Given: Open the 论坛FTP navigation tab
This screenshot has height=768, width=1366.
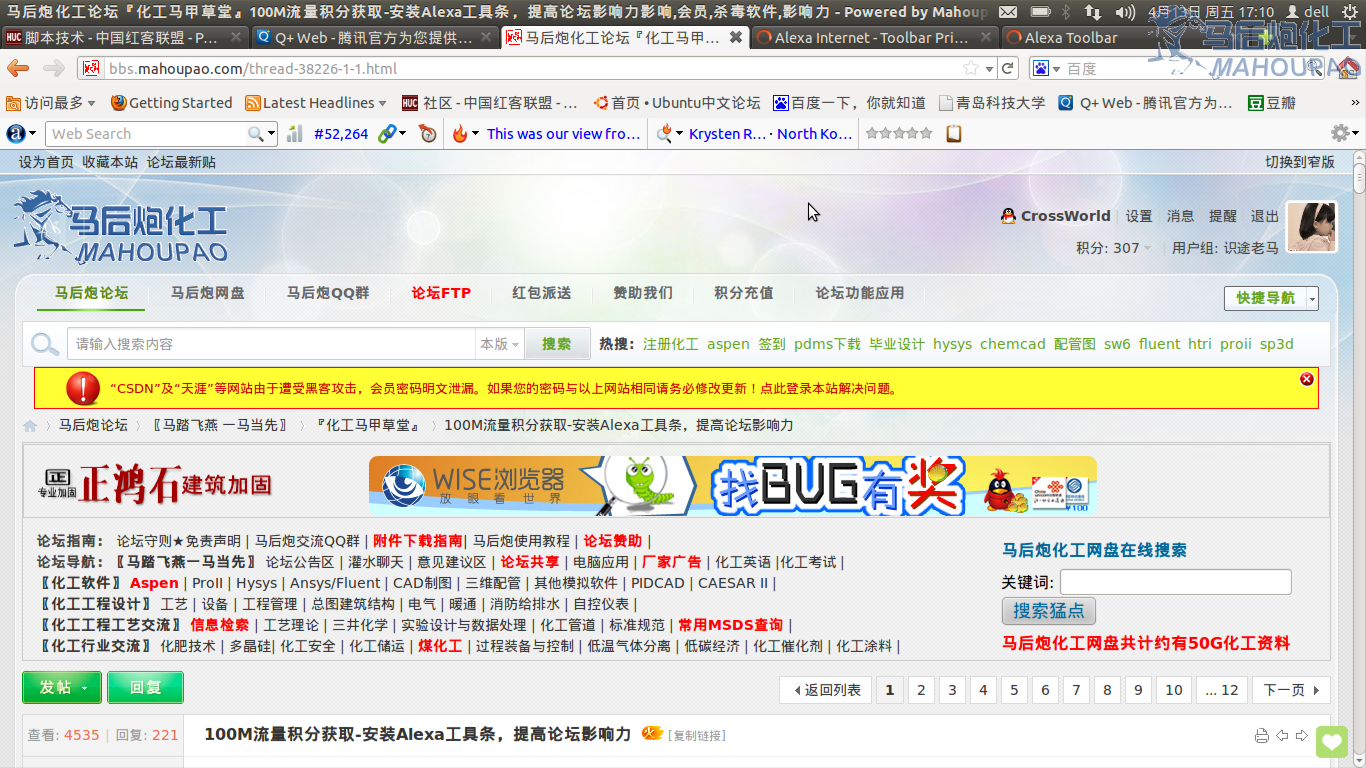Looking at the screenshot, I should (441, 293).
